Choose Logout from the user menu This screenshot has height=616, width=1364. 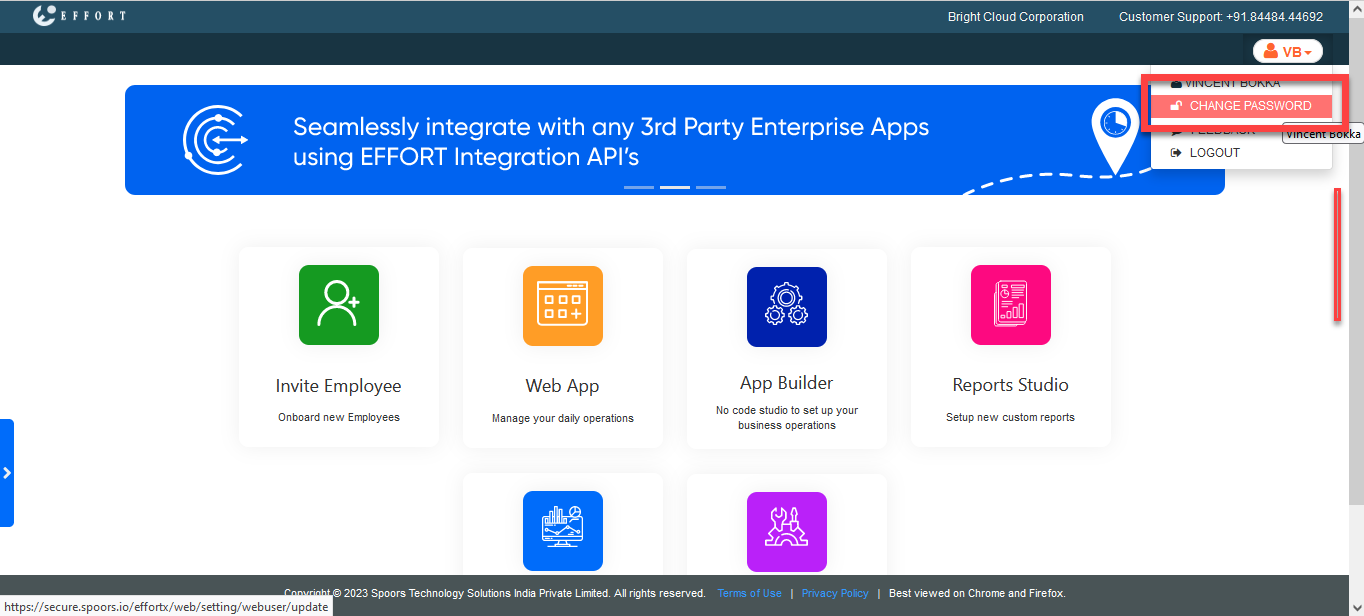click(x=1214, y=153)
